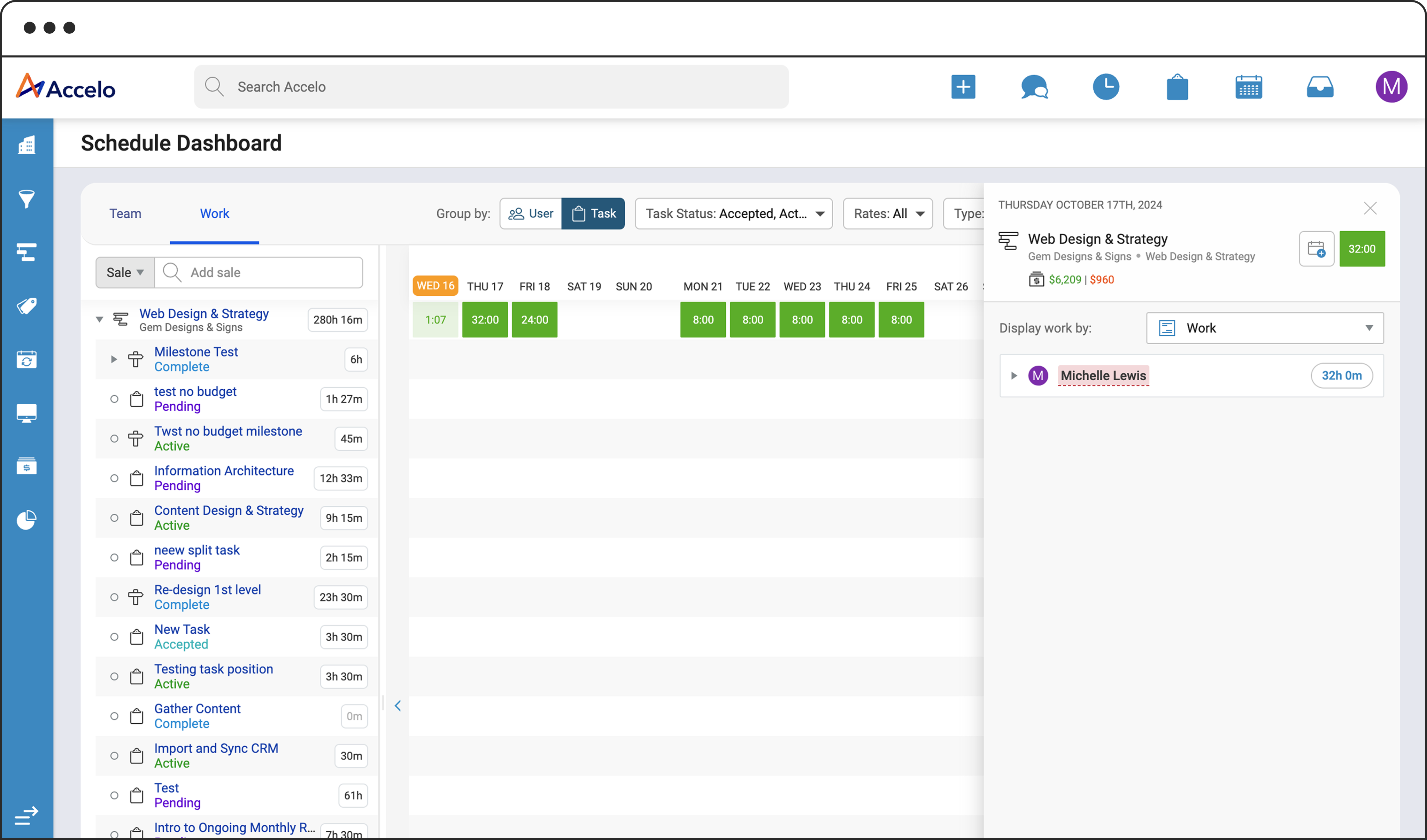Click the MON 21 8:00 schedule block

[703, 320]
